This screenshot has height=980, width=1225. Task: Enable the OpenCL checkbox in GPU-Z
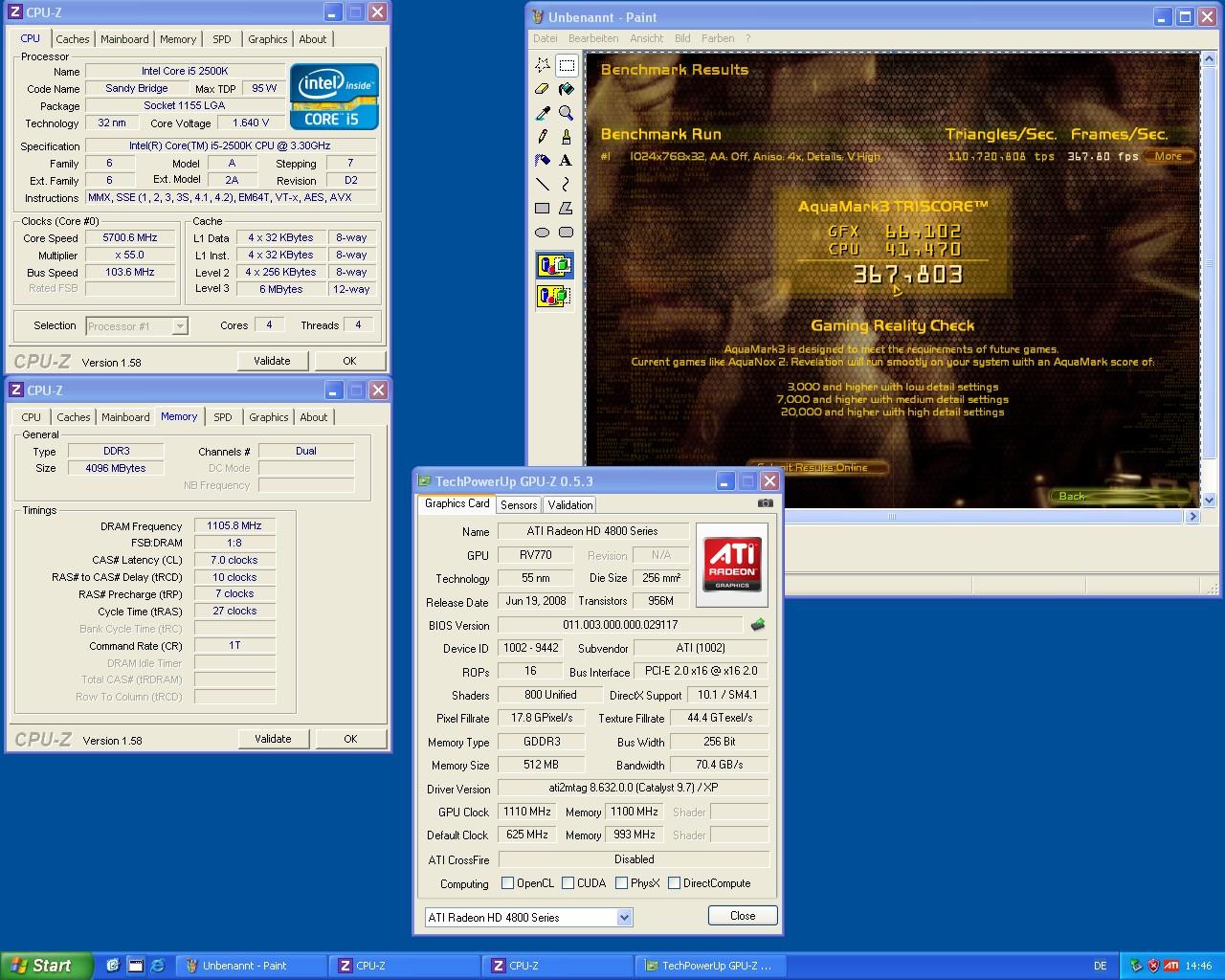[508, 883]
